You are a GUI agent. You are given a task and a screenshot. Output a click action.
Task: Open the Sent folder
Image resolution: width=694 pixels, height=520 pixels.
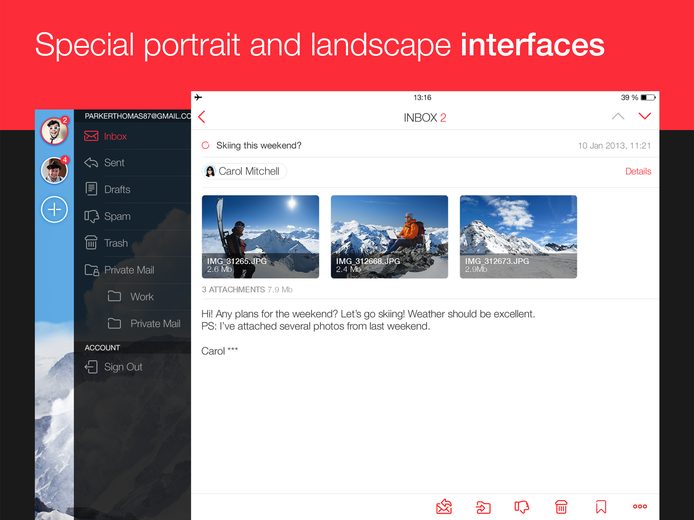point(132,163)
